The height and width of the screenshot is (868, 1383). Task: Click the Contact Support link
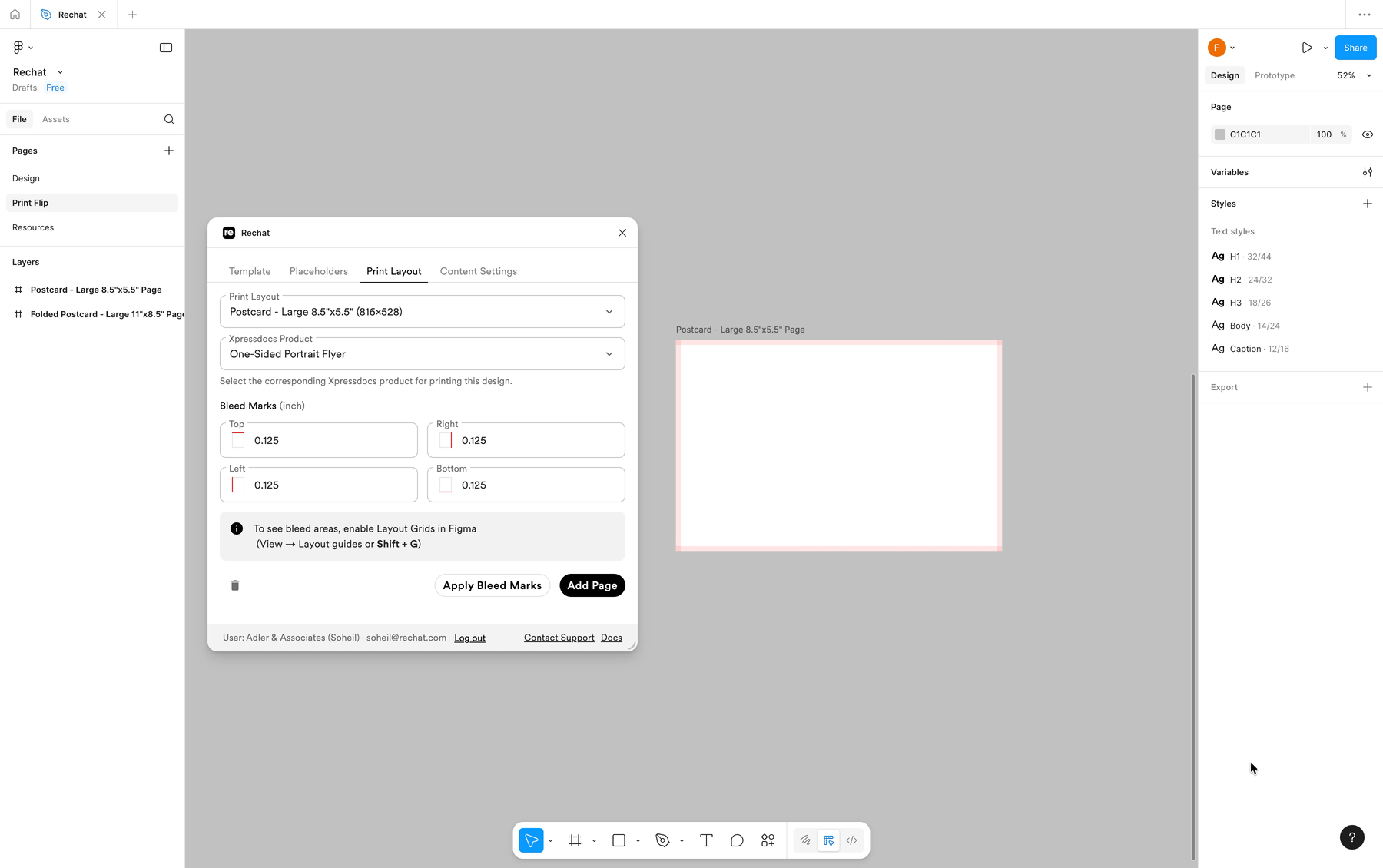coord(559,638)
